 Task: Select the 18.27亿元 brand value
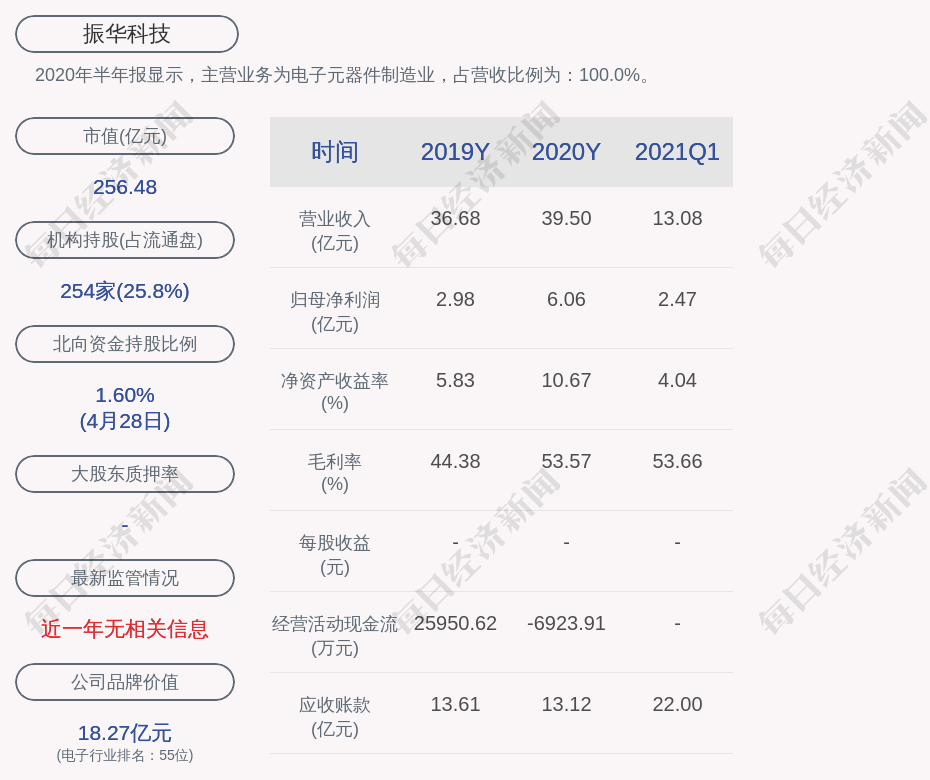(x=125, y=733)
